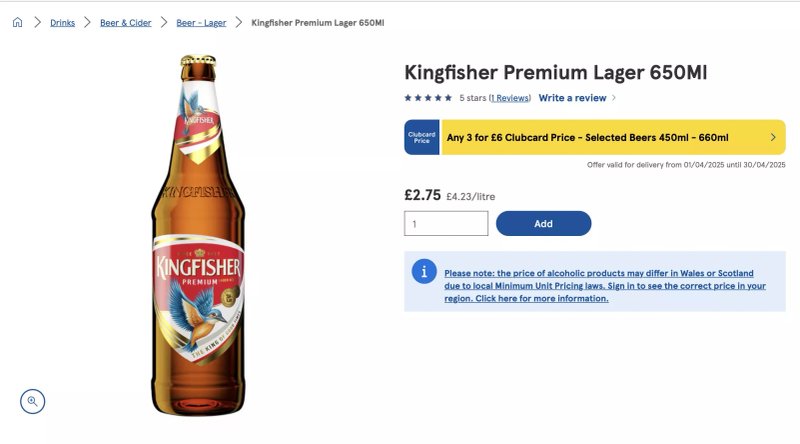The width and height of the screenshot is (800, 444).
Task: Click the Clubcard Price badge
Action: tap(422, 137)
